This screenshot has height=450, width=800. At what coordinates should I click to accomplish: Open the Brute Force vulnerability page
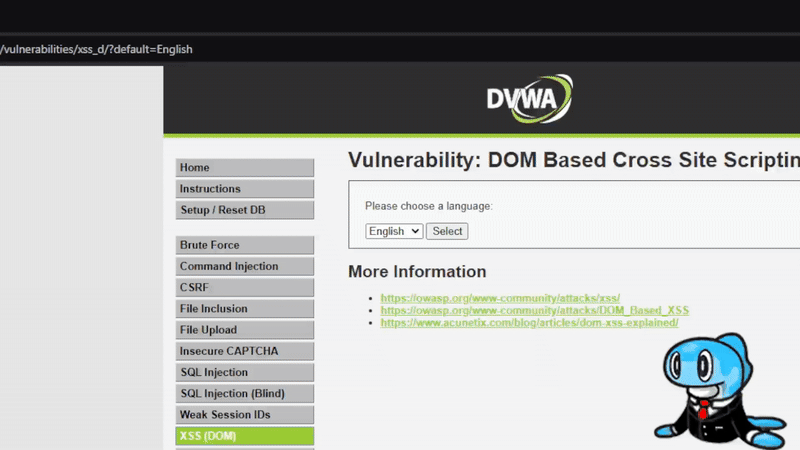(245, 245)
